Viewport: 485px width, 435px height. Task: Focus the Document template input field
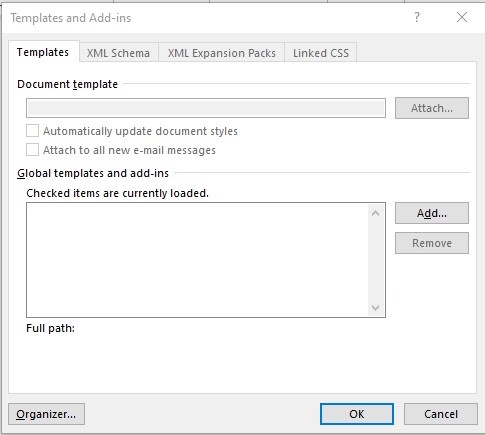206,108
